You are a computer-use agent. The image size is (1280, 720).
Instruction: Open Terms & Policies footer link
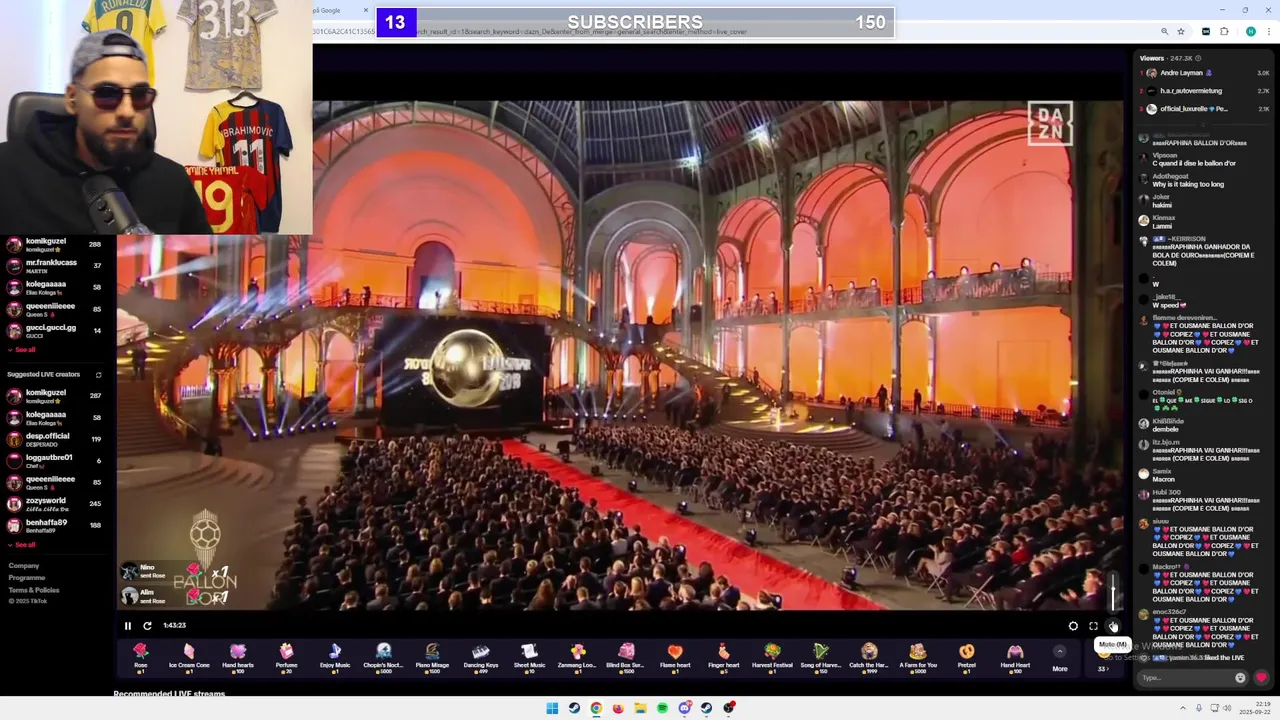tap(34, 590)
